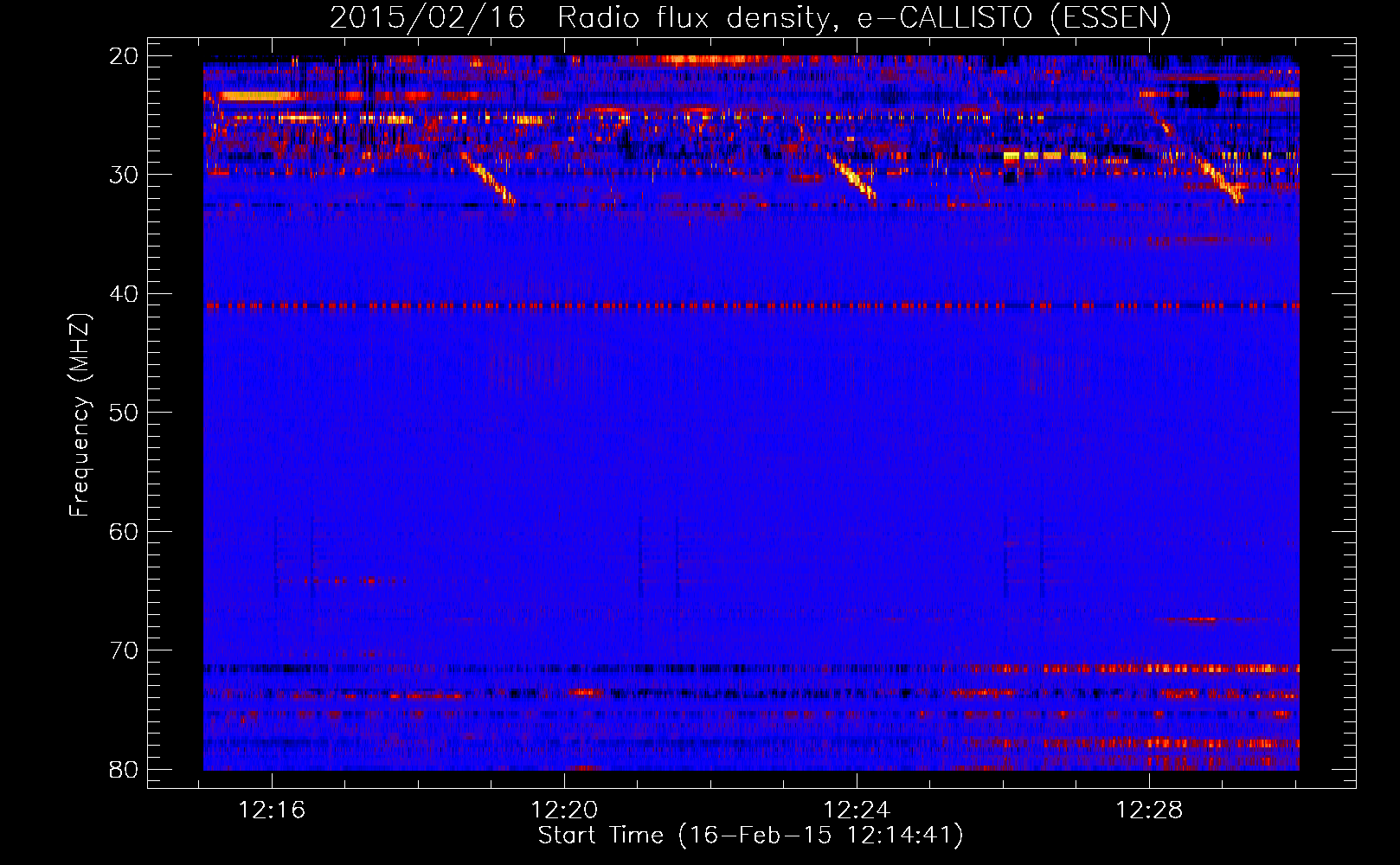This screenshot has height=865, width=1400.
Task: Click the 40 frequency tick label
Action: (x=124, y=294)
